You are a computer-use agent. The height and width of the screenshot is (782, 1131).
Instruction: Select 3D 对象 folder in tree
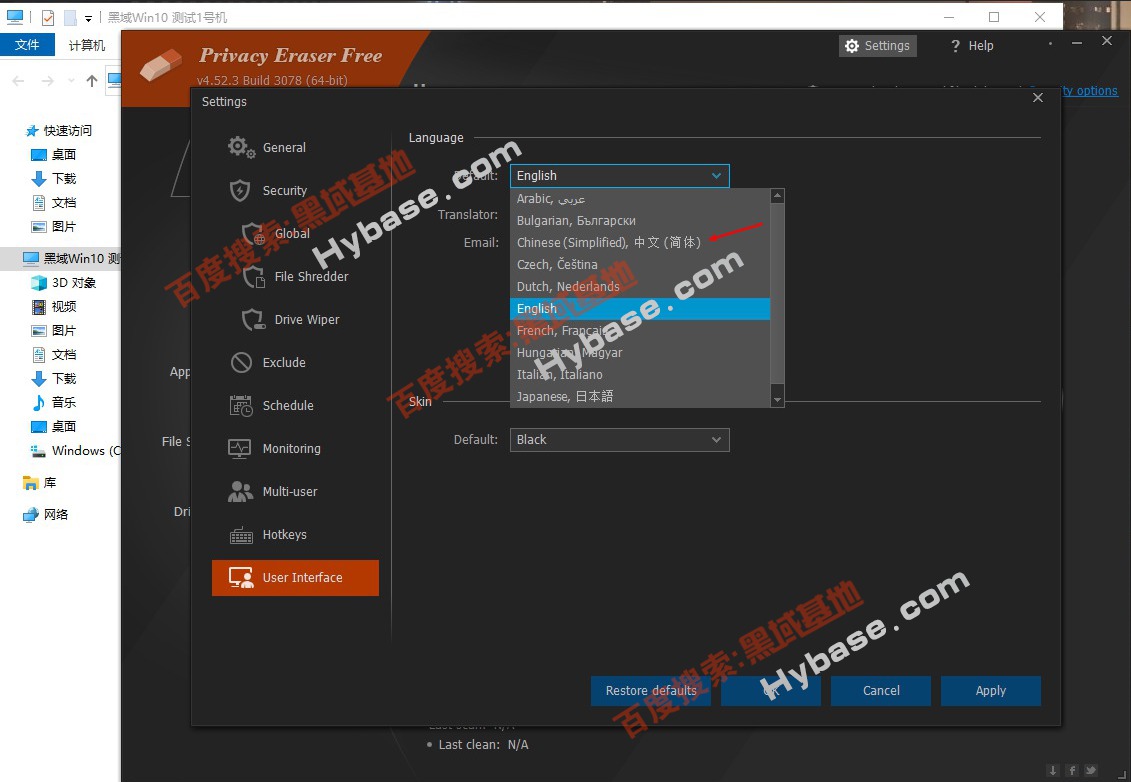point(63,283)
